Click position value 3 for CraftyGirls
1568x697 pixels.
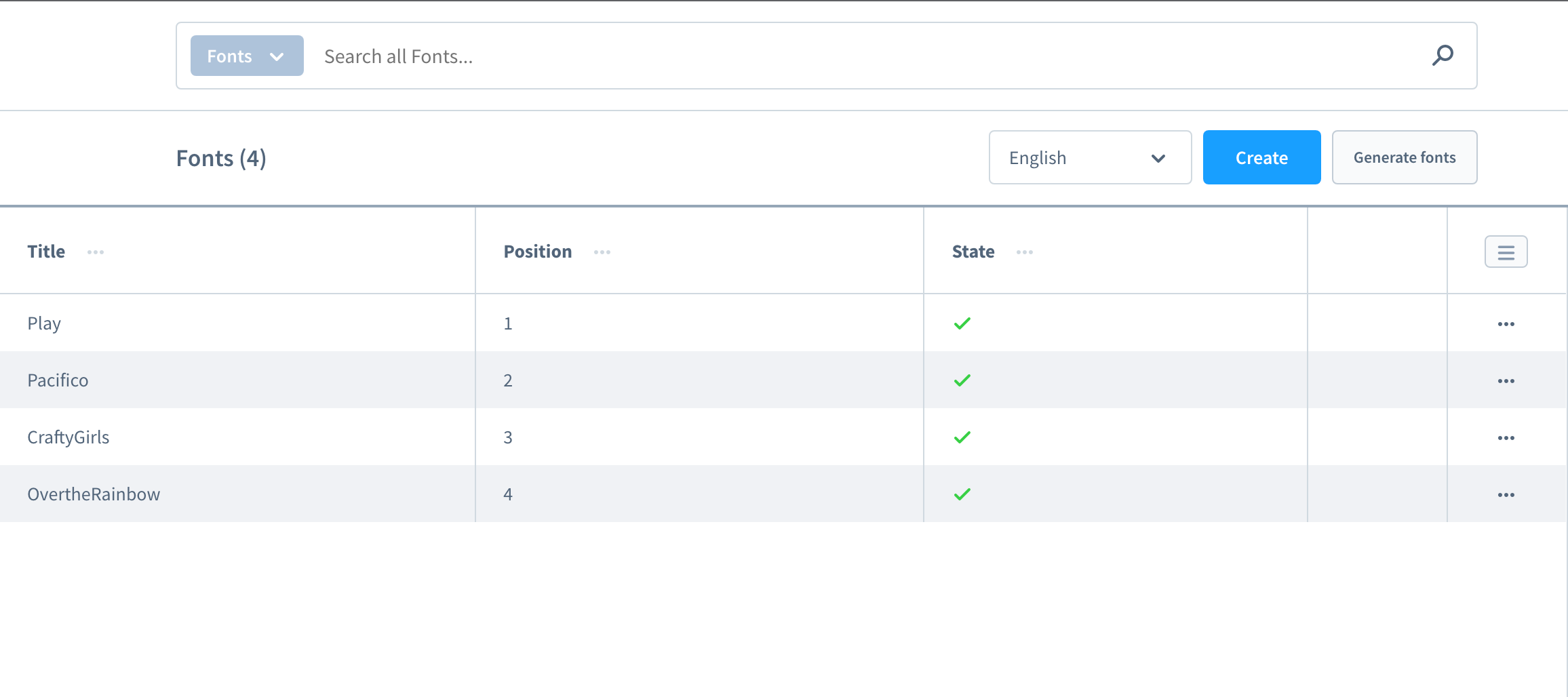tap(508, 437)
